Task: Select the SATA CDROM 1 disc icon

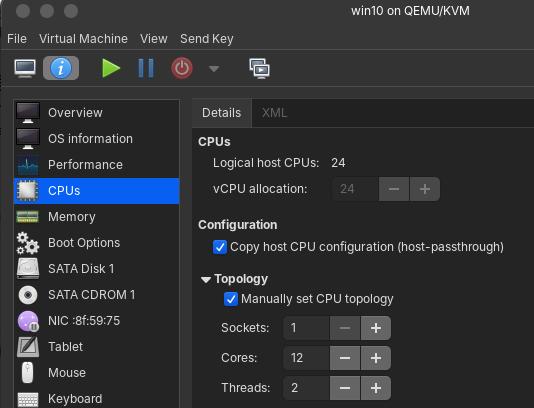Action: click(x=28, y=295)
